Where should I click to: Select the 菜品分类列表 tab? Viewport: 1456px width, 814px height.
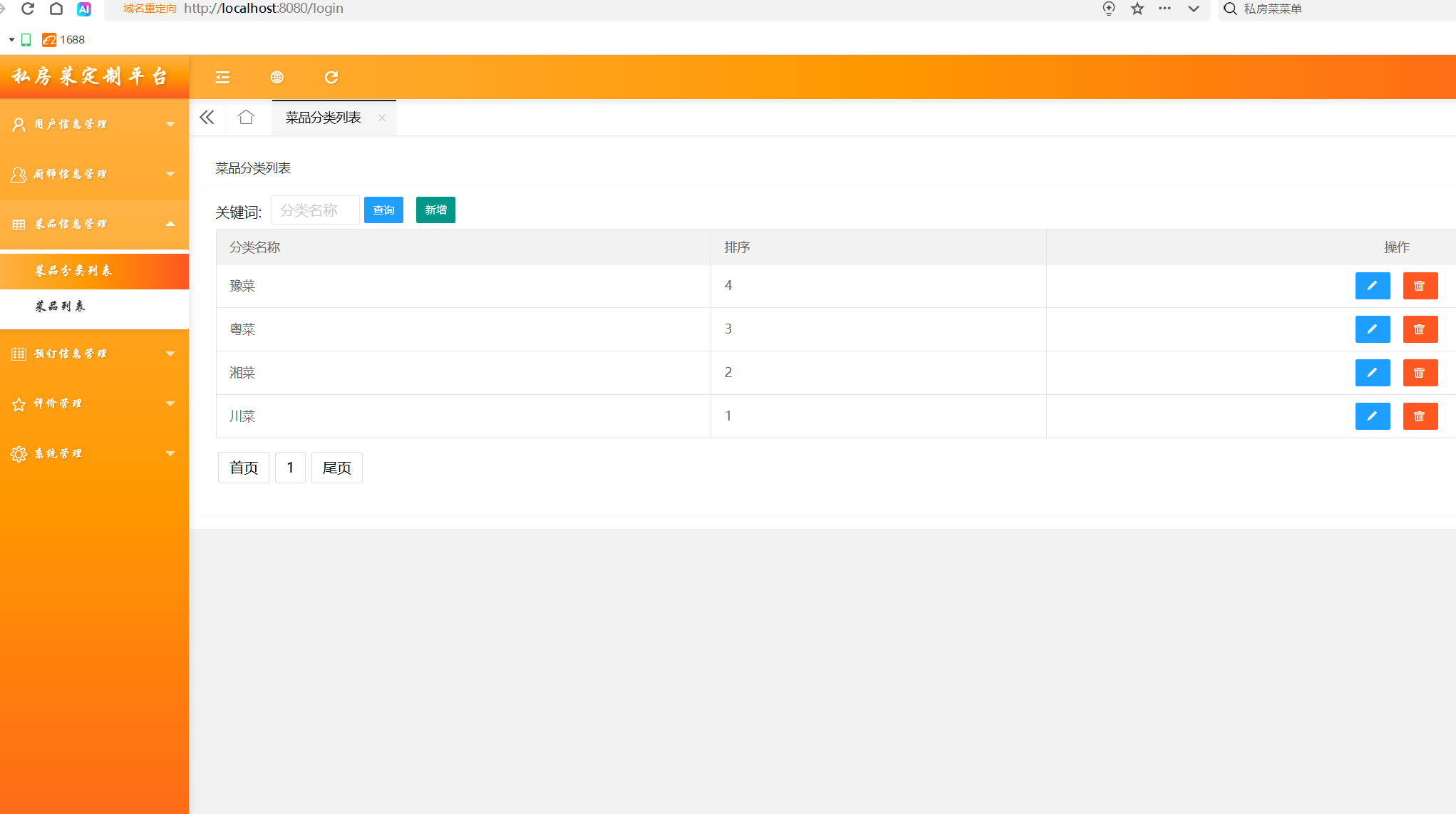click(324, 118)
